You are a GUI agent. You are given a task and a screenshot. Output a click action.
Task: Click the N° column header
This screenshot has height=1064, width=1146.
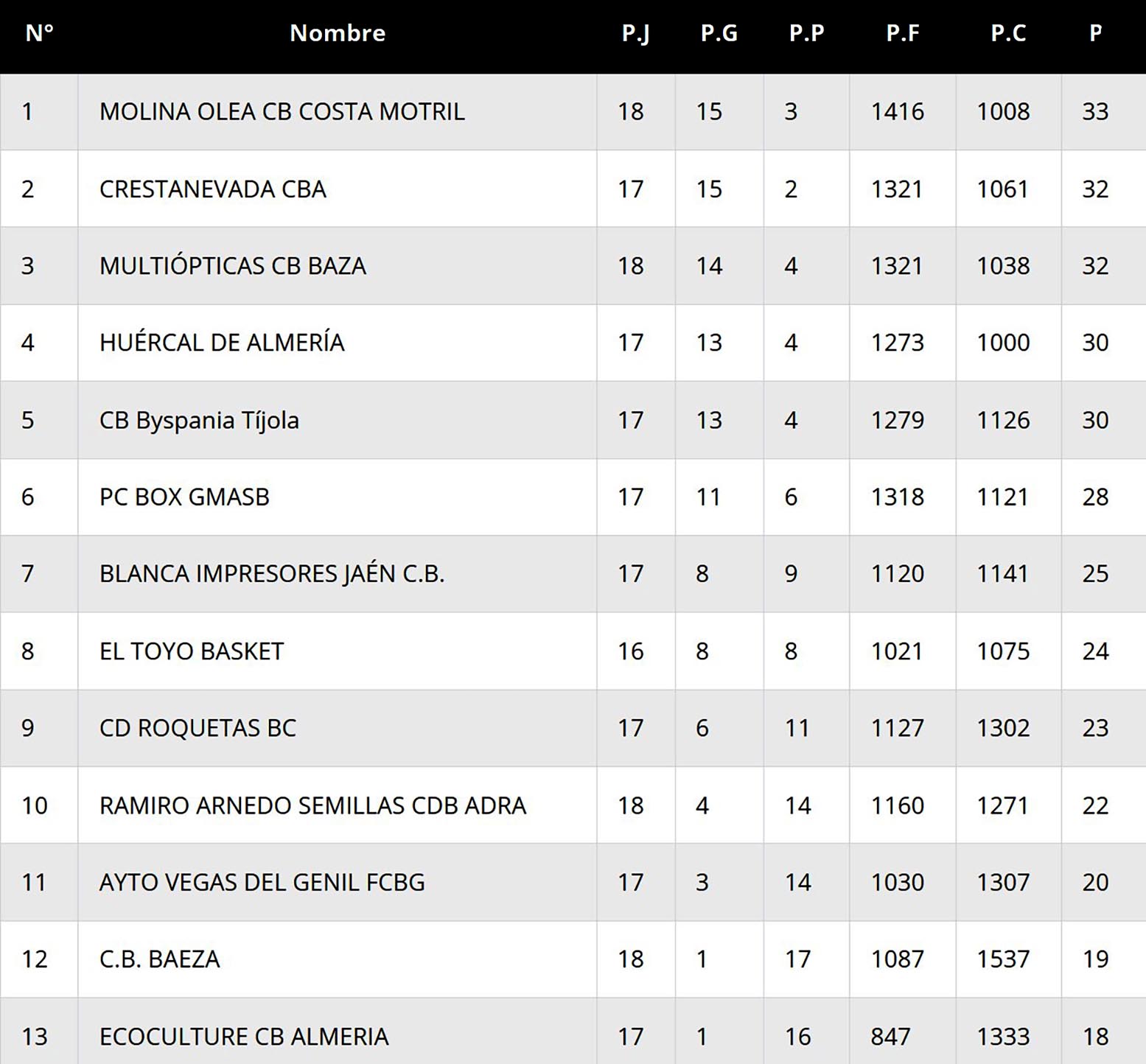[x=39, y=33]
